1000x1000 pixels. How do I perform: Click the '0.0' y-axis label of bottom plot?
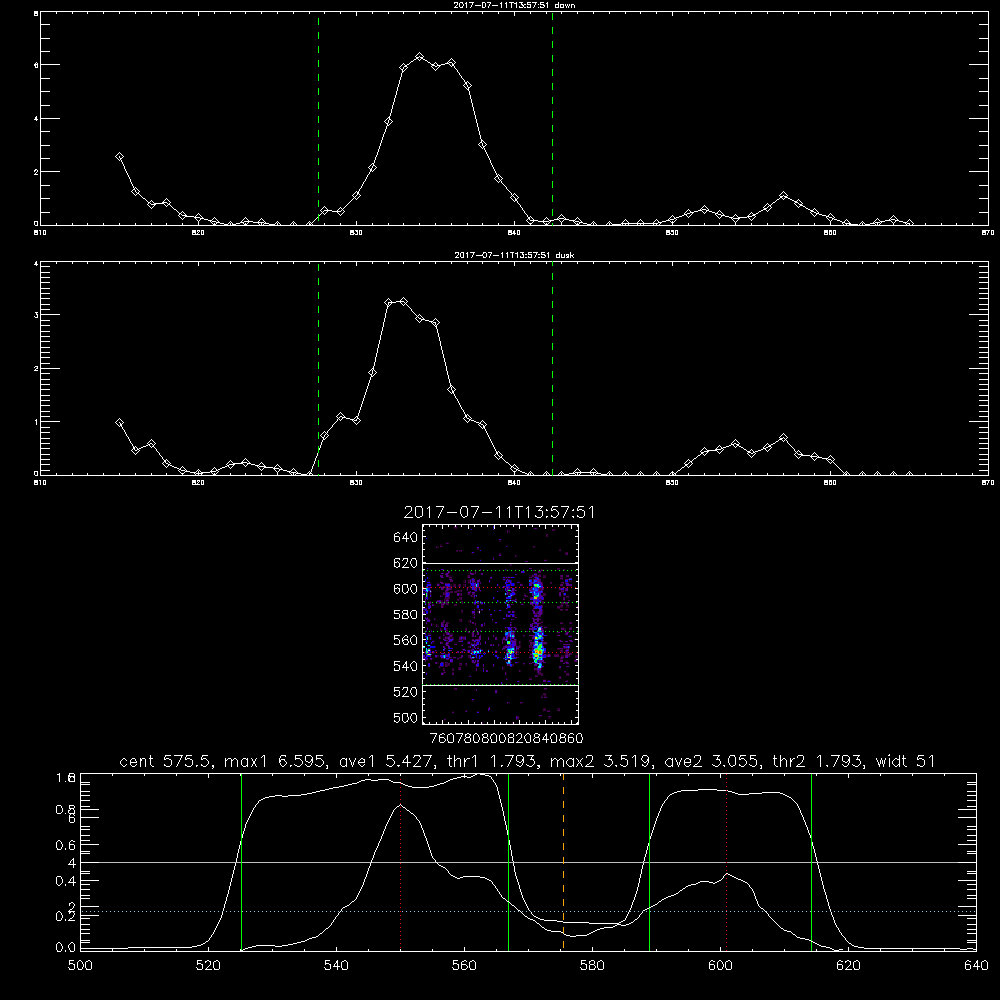click(66, 948)
